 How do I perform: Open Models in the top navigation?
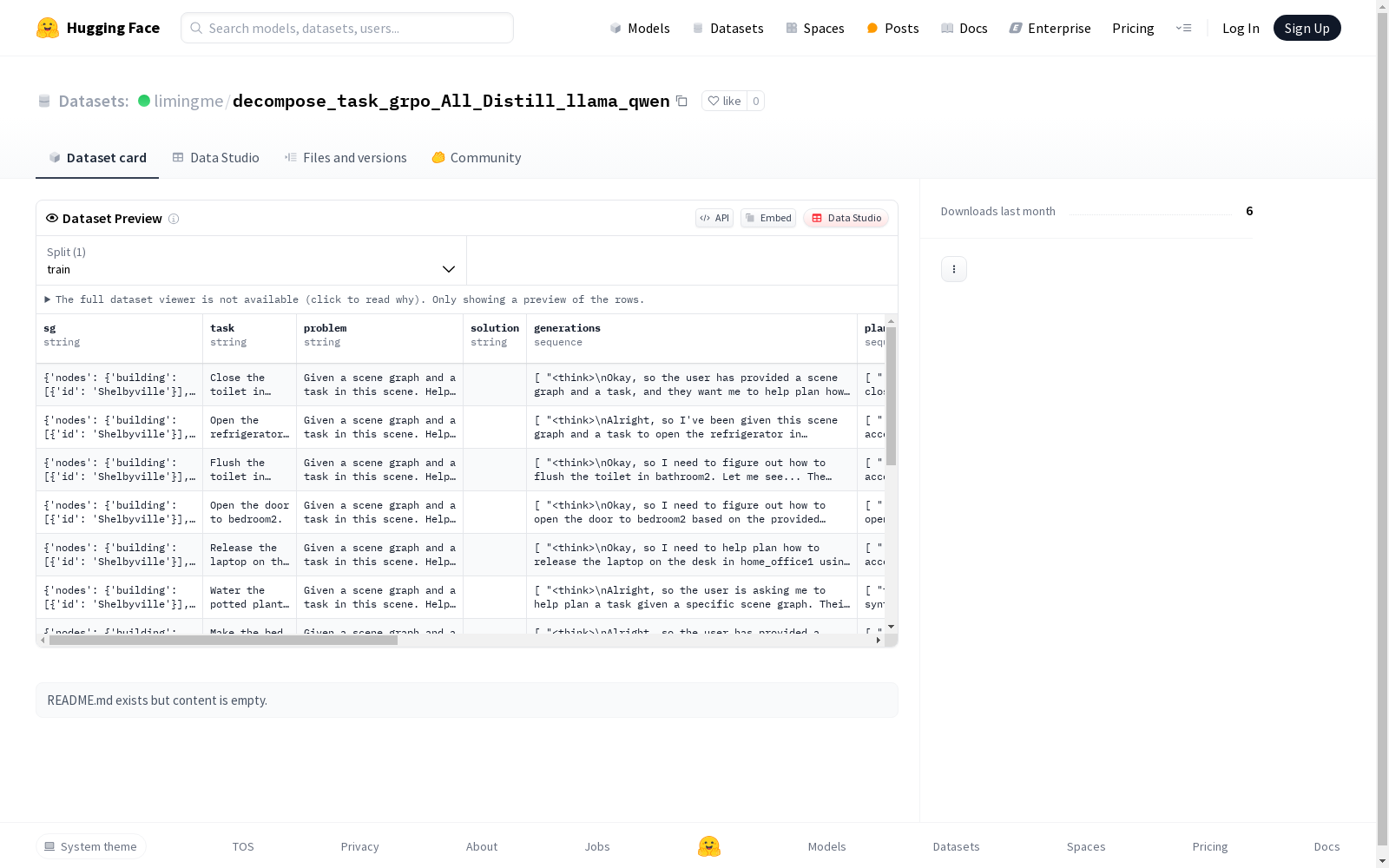pyautogui.click(x=640, y=28)
